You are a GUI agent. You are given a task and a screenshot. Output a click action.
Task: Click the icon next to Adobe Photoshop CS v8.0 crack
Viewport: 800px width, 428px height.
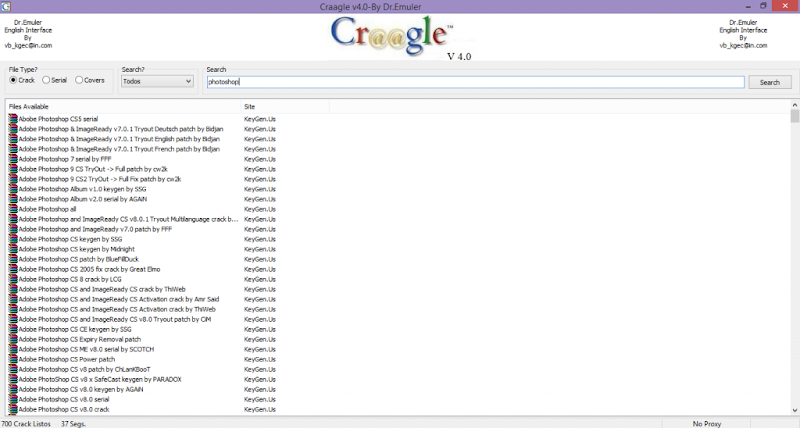click(12, 409)
